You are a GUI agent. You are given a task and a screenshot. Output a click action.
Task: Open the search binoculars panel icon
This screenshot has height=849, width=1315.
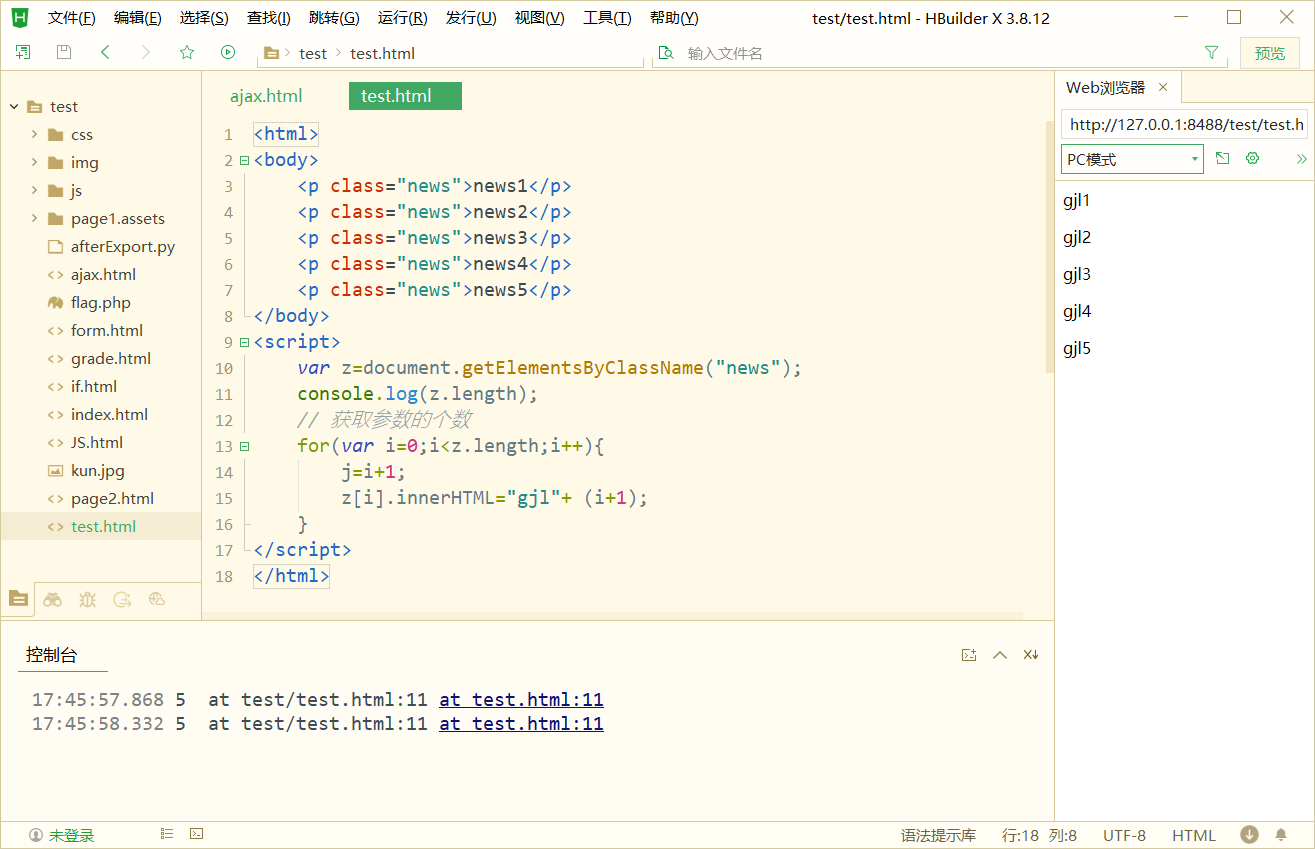tap(52, 599)
